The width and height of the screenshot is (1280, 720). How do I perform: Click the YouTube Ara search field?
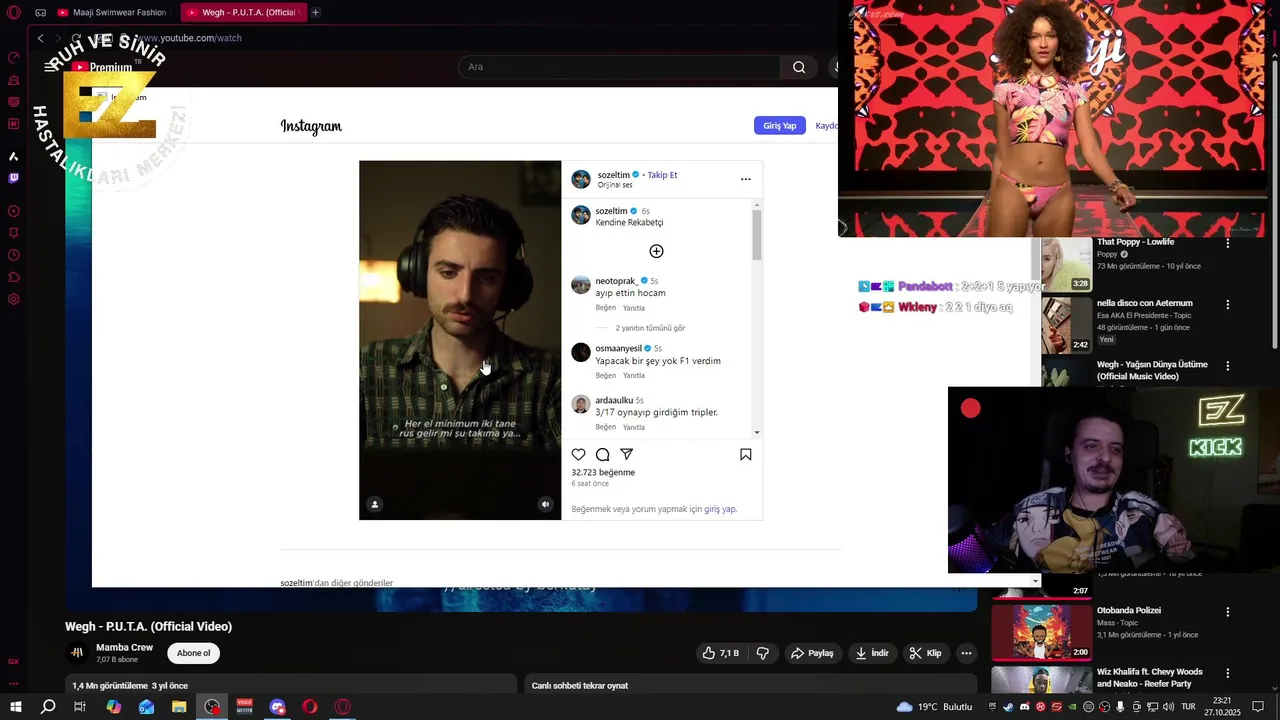pyautogui.click(x=619, y=67)
